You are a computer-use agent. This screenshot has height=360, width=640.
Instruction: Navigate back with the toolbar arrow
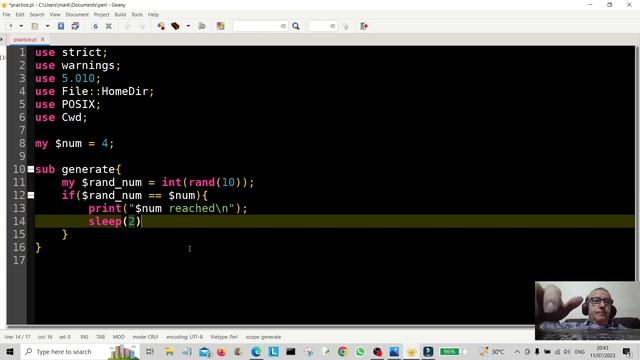127,26
